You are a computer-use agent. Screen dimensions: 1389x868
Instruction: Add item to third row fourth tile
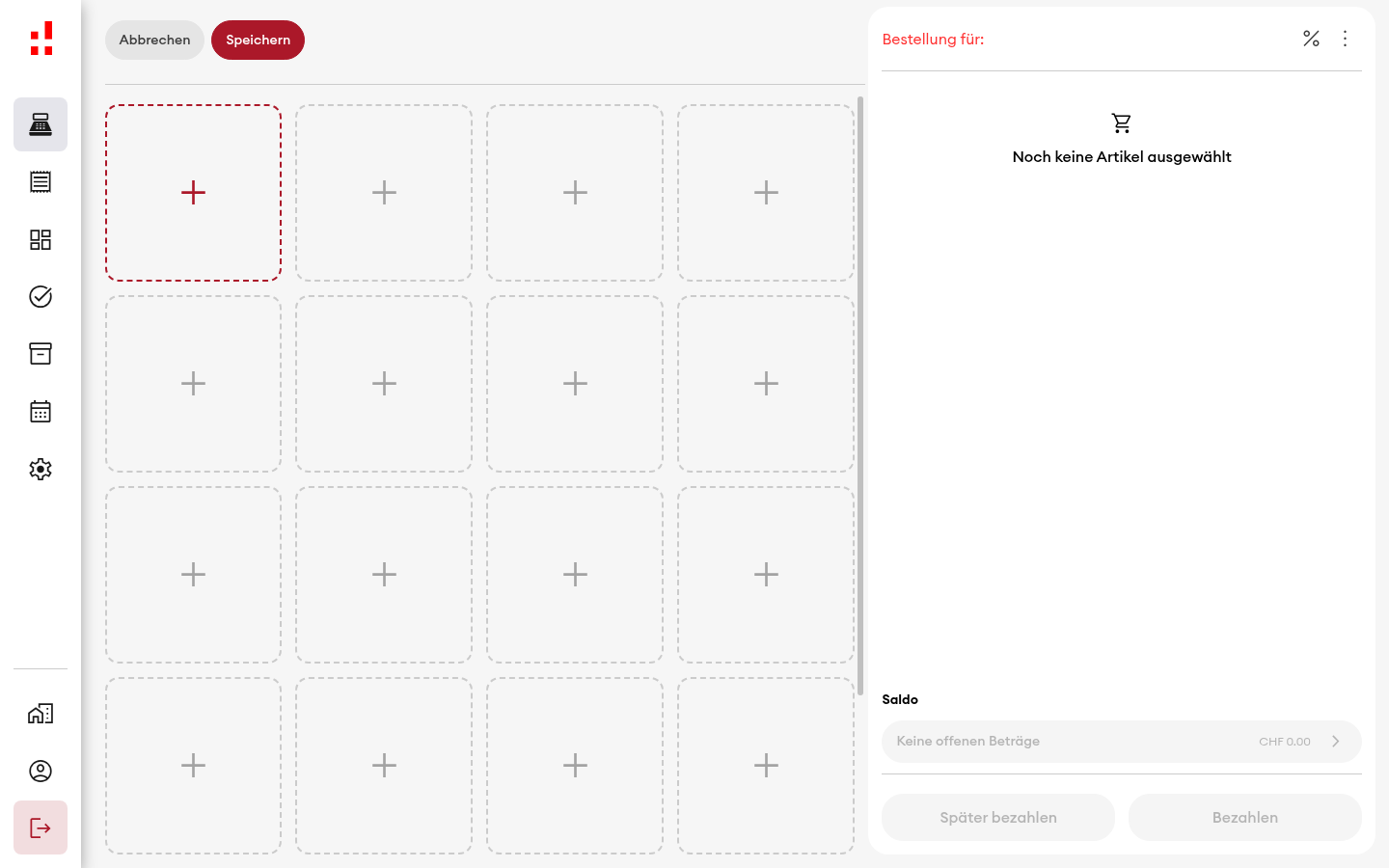pos(766,575)
